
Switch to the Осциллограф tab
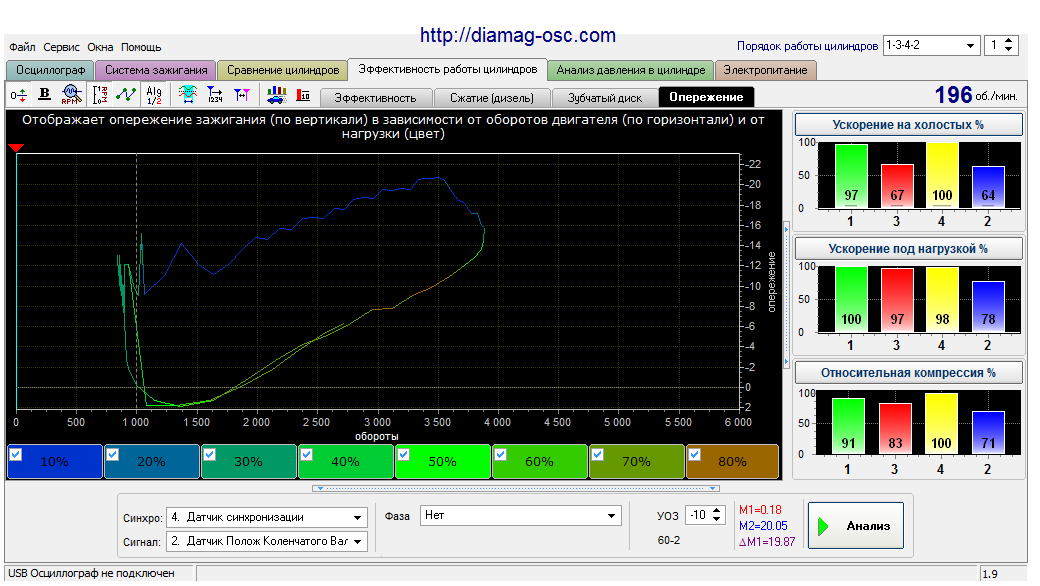click(x=50, y=70)
